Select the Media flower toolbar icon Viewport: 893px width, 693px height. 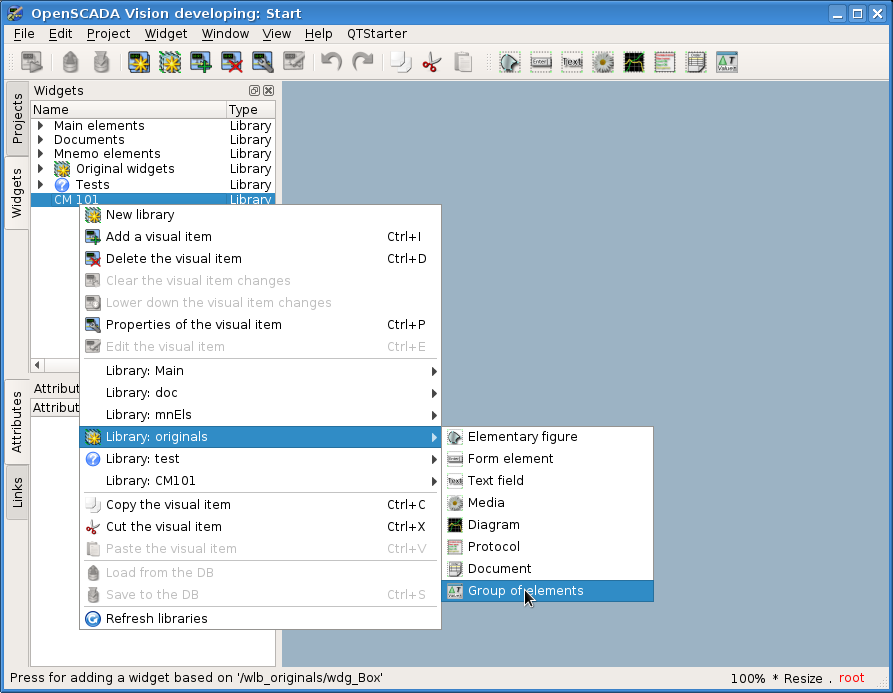click(603, 62)
